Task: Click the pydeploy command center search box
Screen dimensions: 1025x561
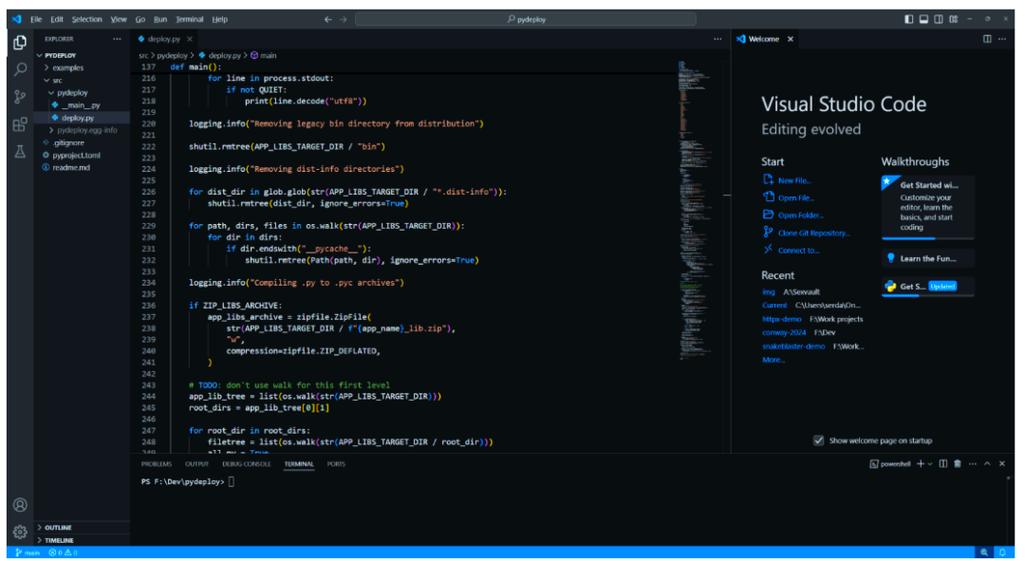Action: (525, 19)
